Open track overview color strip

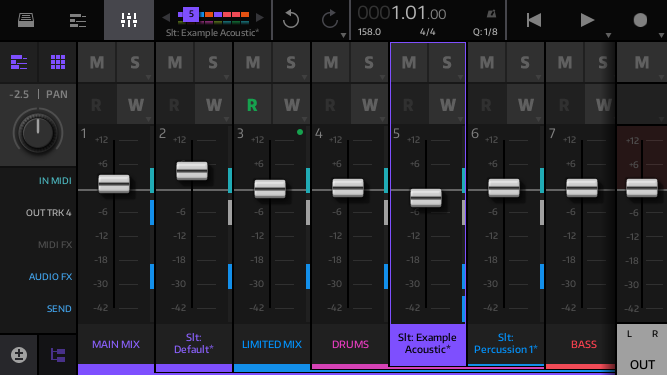point(213,16)
